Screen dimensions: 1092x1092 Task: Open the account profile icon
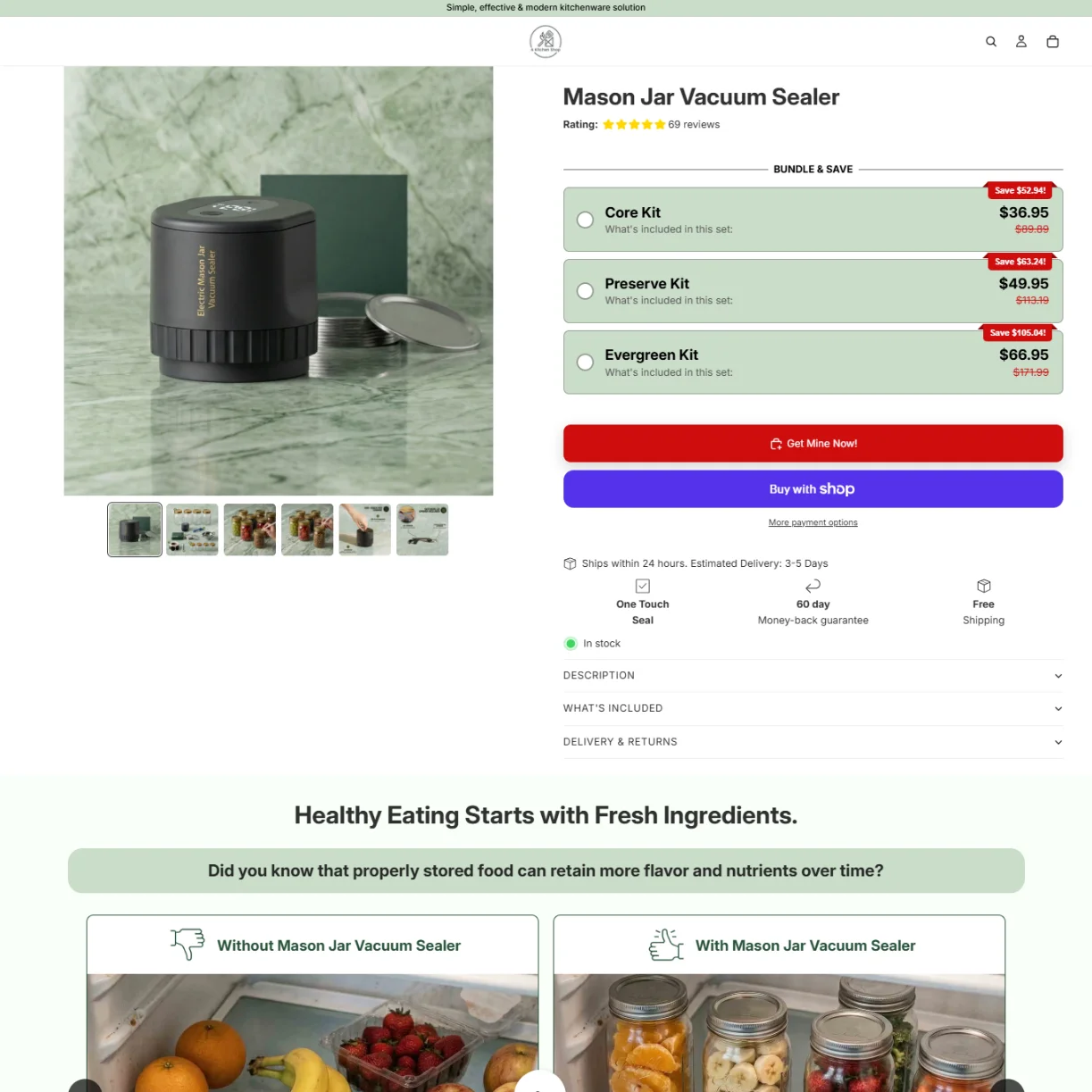pyautogui.click(x=1021, y=41)
